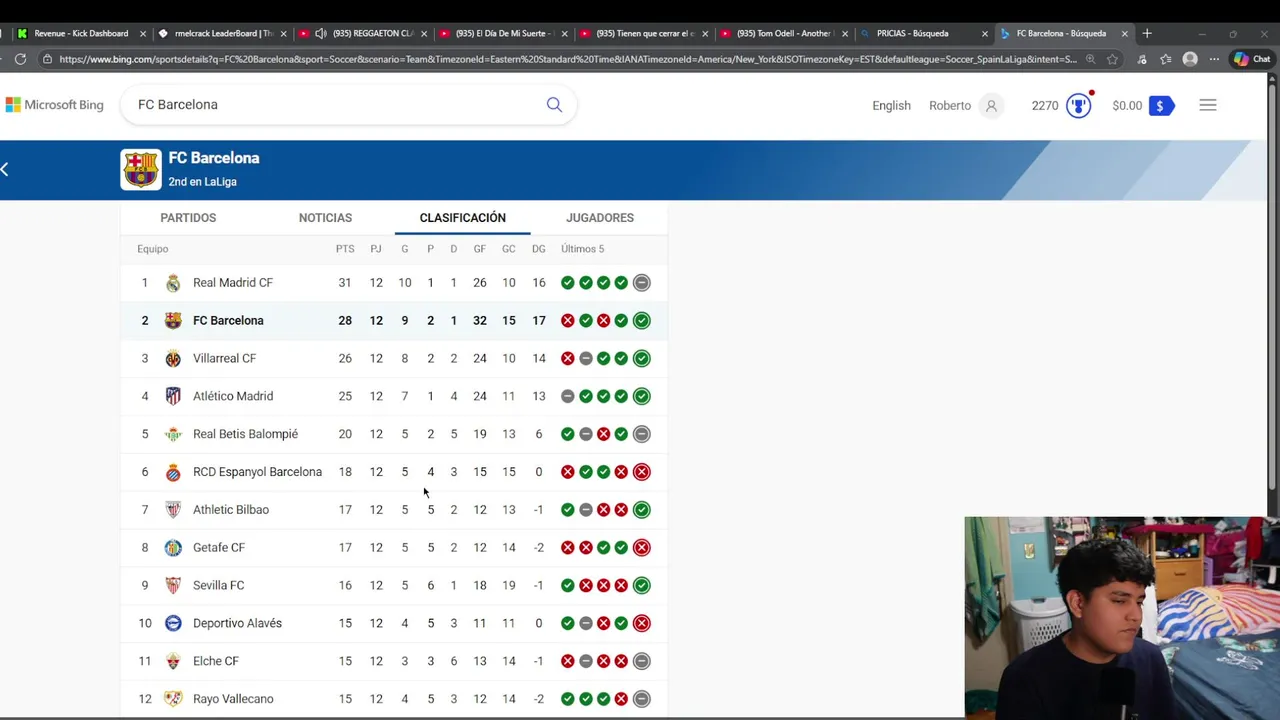Switch to Revenue - Kick Dashboard tab
Image resolution: width=1280 pixels, height=720 pixels.
click(x=82, y=33)
